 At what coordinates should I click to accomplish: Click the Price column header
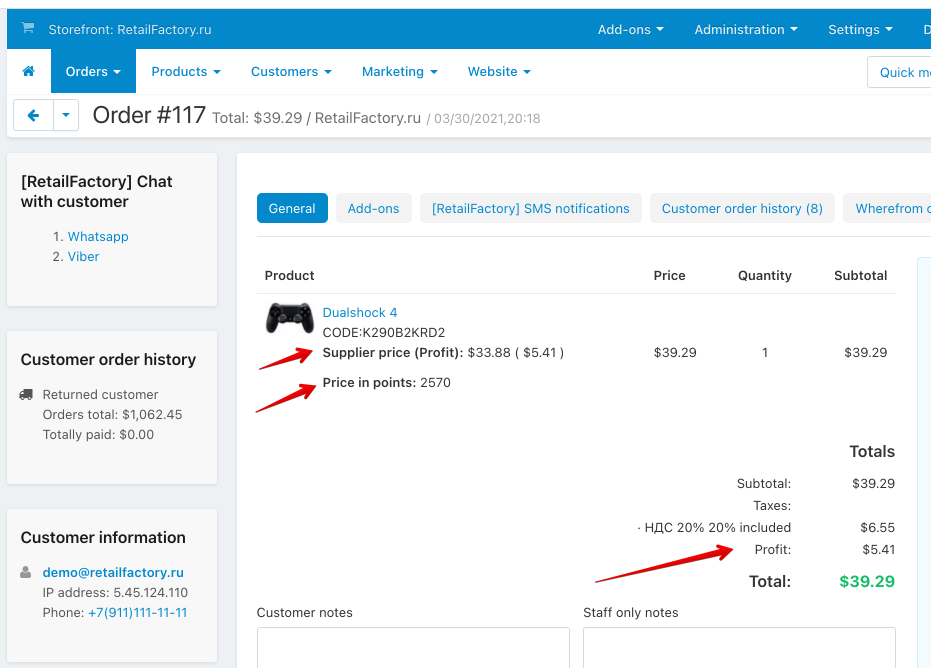tap(669, 276)
